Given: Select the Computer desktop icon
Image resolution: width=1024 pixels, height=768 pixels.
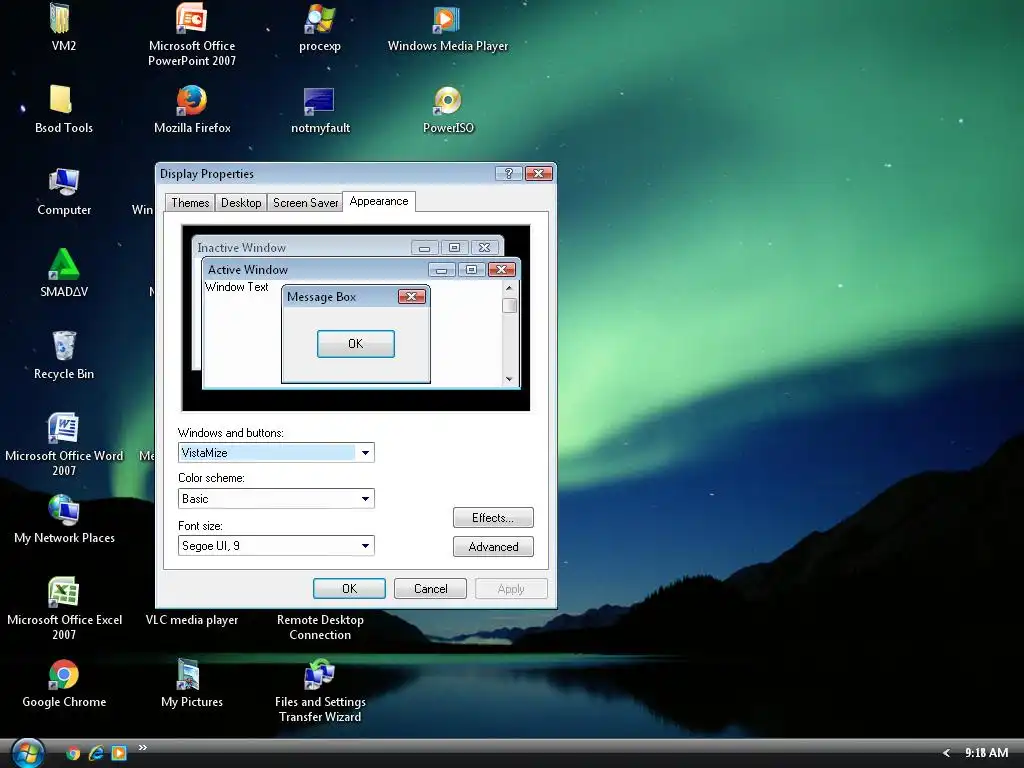Looking at the screenshot, I should [63, 183].
